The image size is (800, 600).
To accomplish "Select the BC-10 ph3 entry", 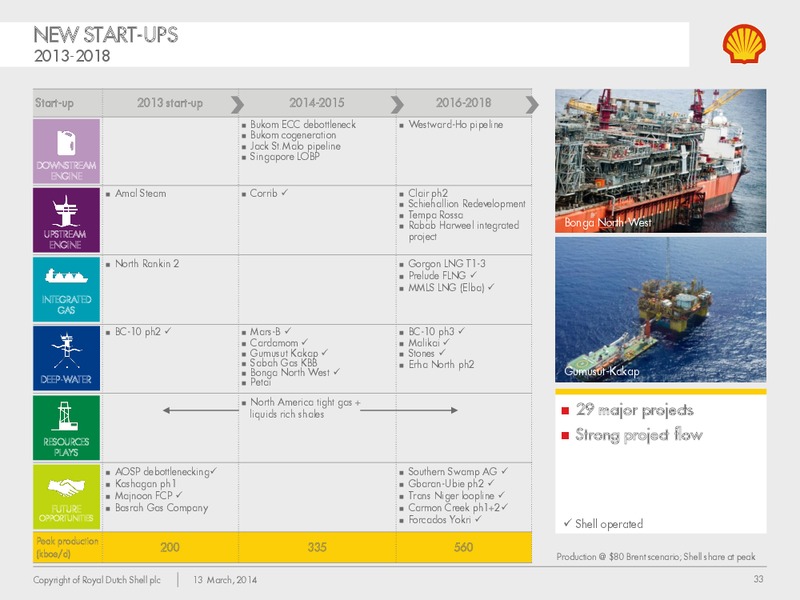I will click(x=431, y=332).
